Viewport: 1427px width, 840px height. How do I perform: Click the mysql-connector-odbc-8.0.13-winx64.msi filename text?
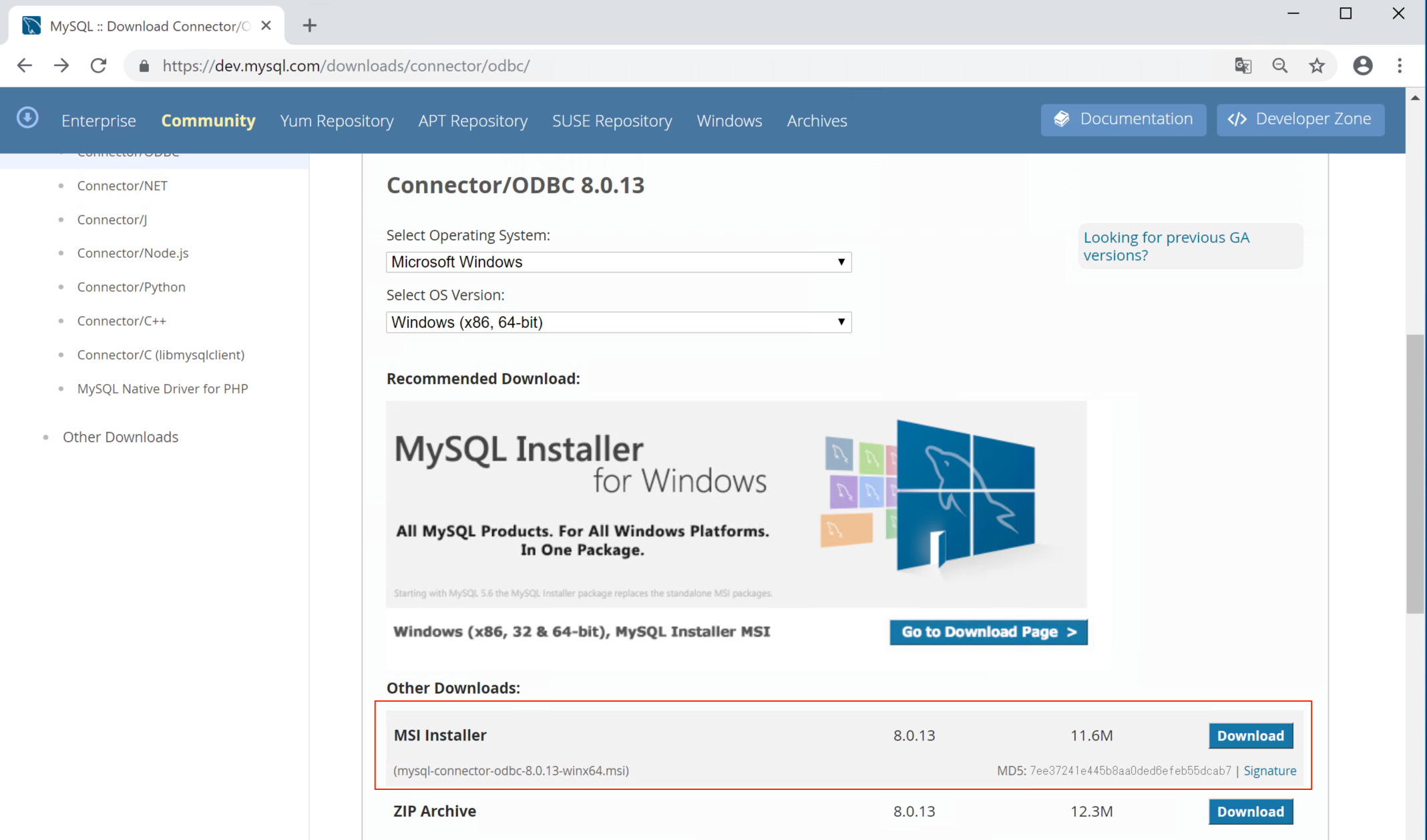point(511,771)
